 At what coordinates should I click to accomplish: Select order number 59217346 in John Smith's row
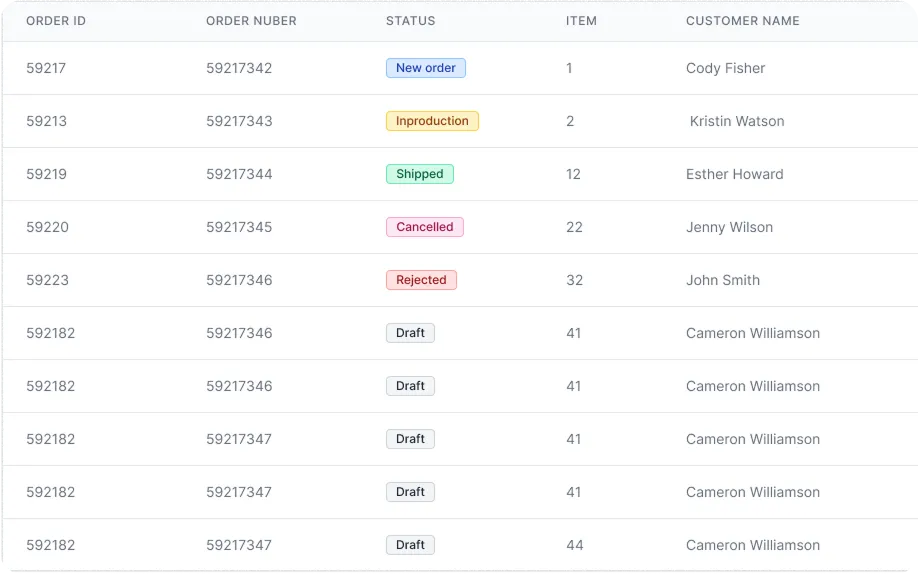coord(239,280)
